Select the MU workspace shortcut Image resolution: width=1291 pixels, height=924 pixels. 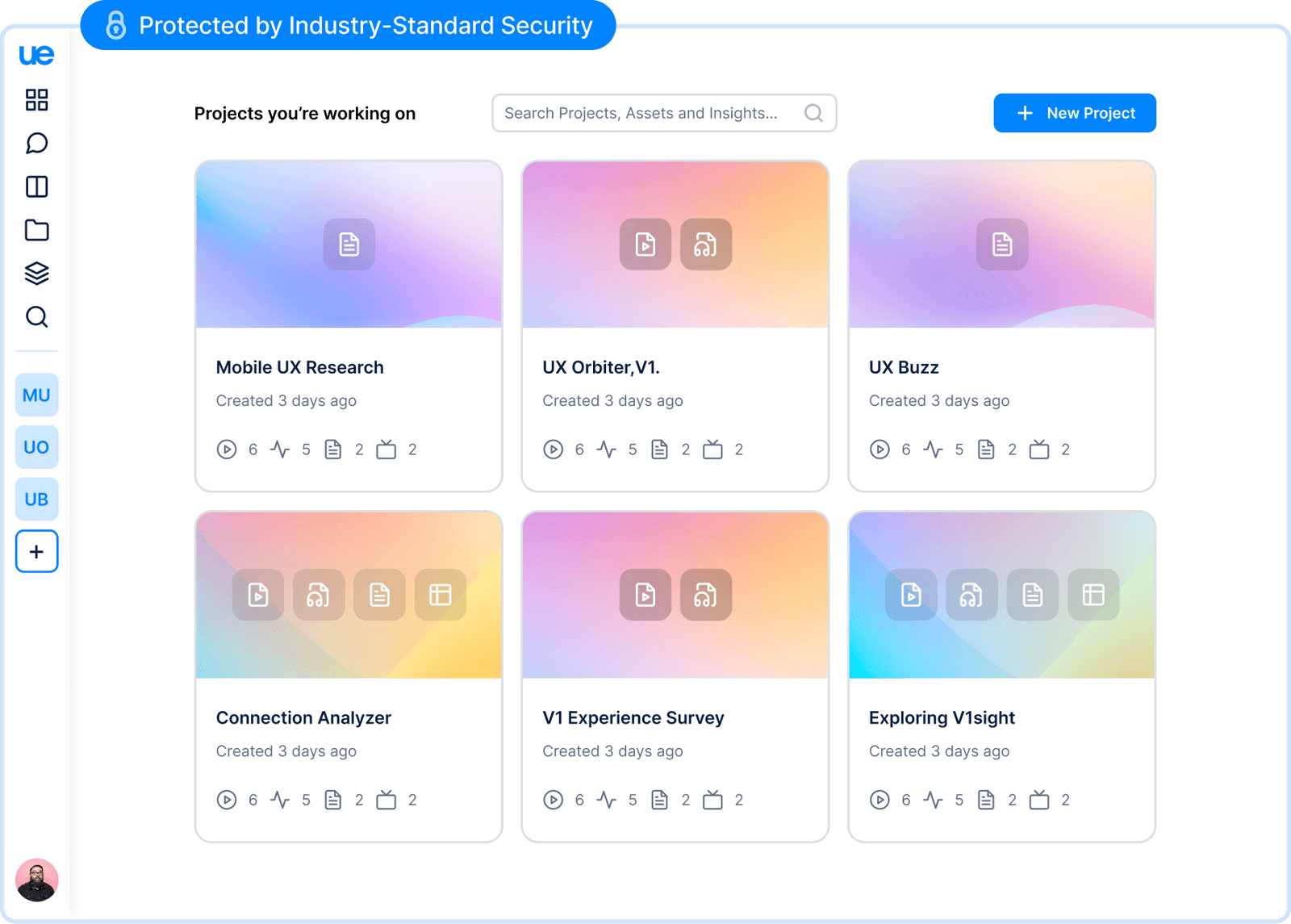click(x=36, y=395)
